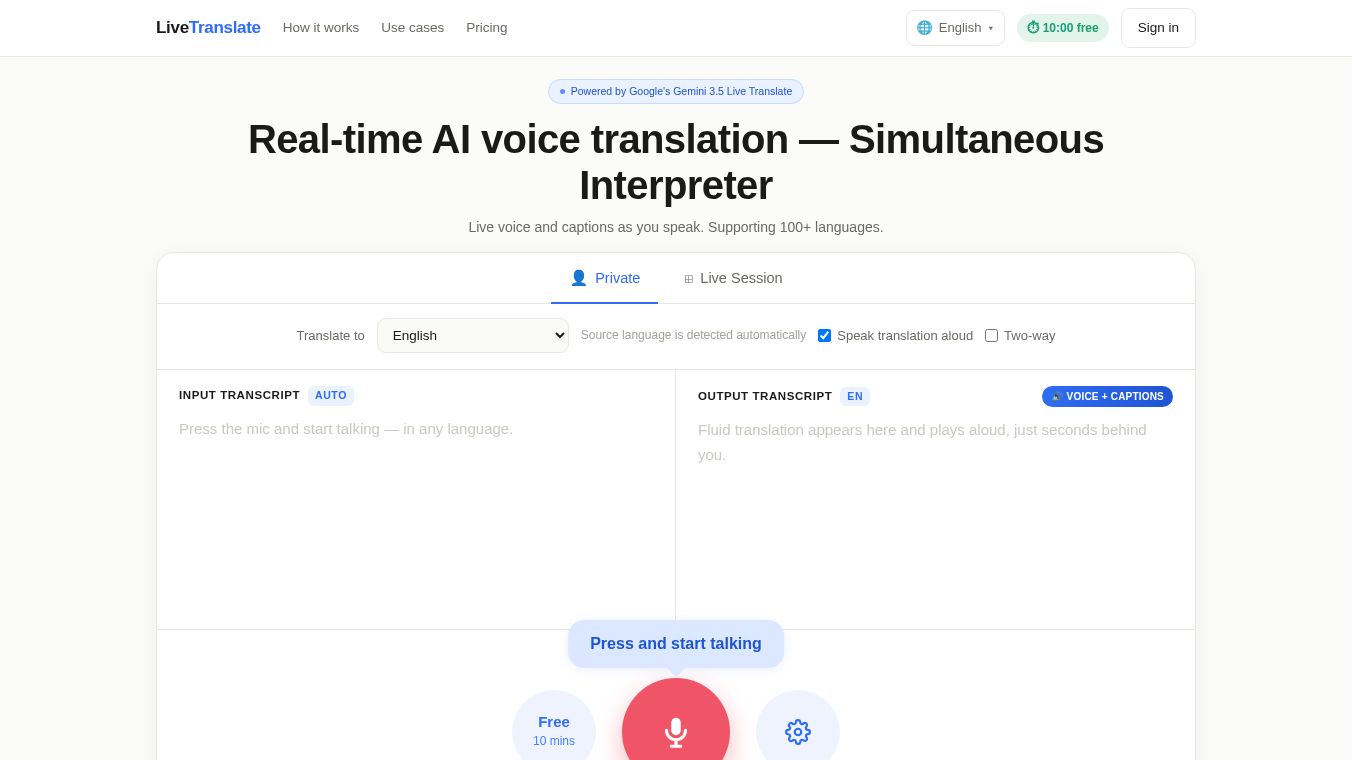Toggle Speak translation aloud checkbox
Screen dimensions: 1352x760
click(824, 336)
